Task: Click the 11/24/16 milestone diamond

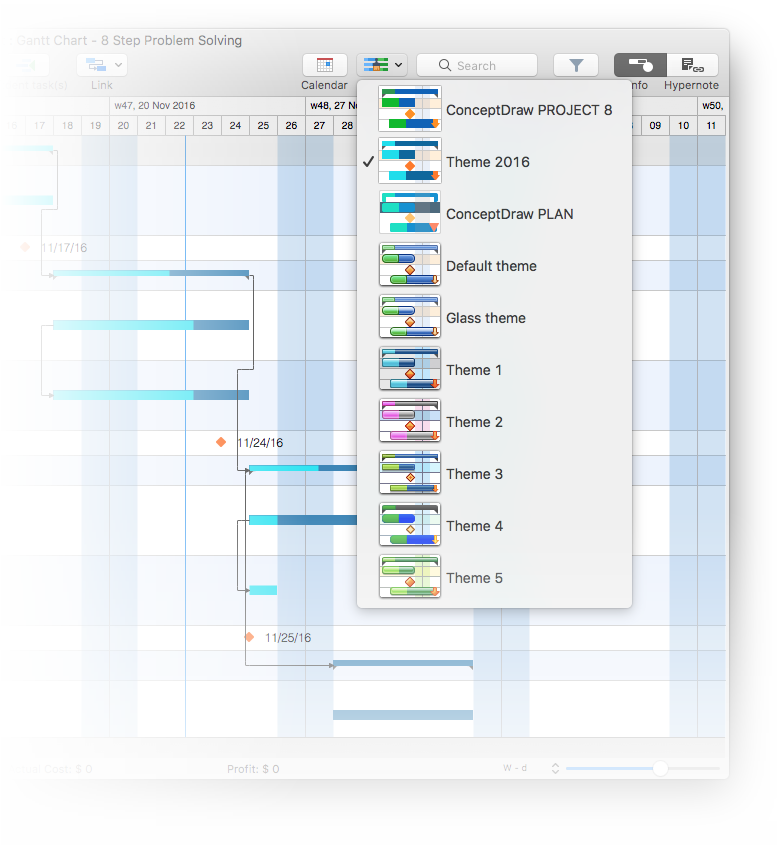Action: point(221,442)
